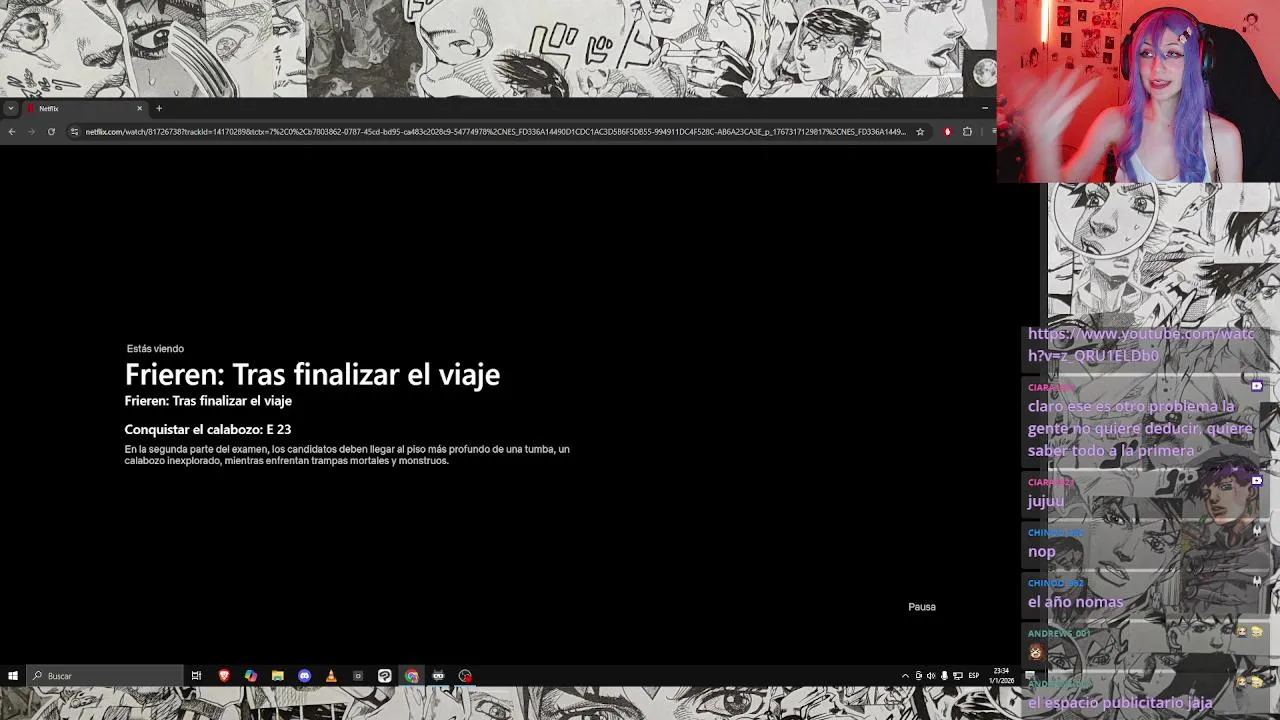Select the Netflix browser tab

(x=84, y=108)
